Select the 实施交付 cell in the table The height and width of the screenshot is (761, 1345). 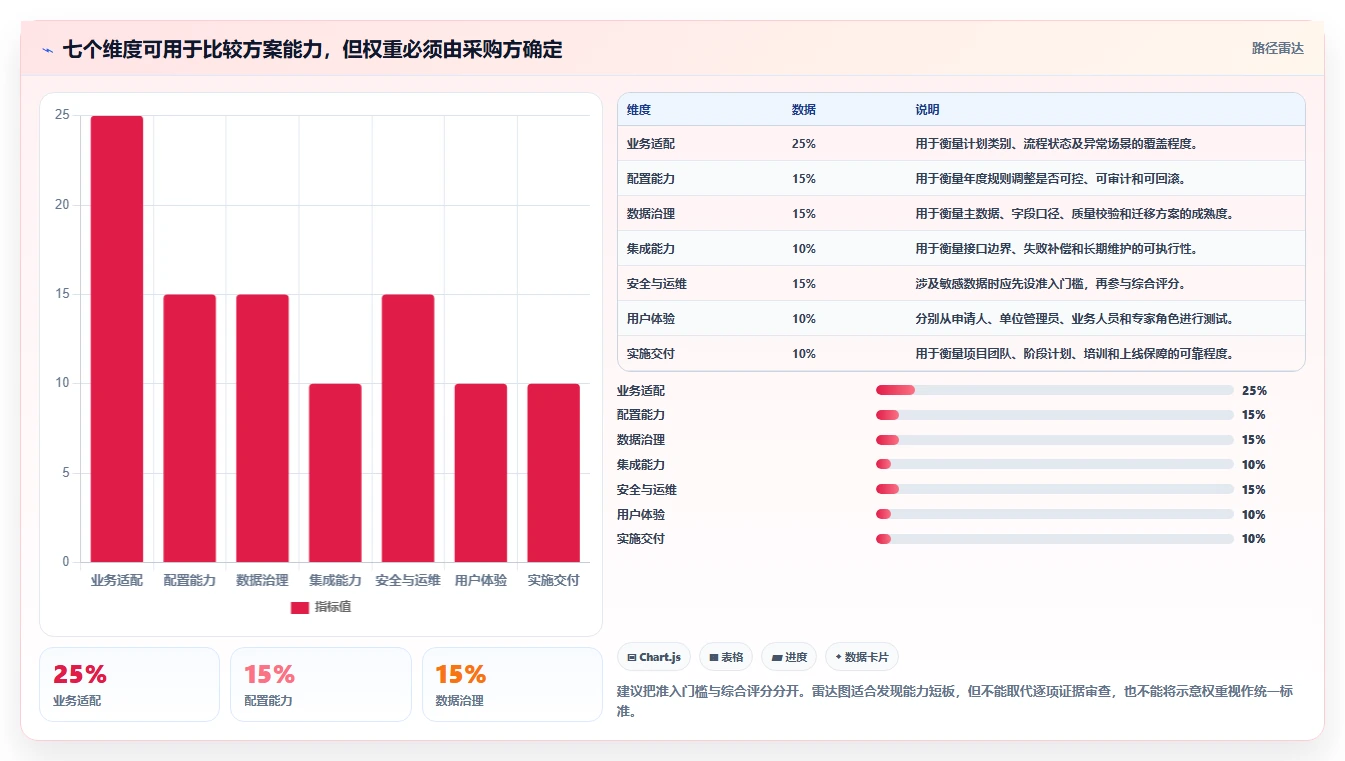click(651, 354)
